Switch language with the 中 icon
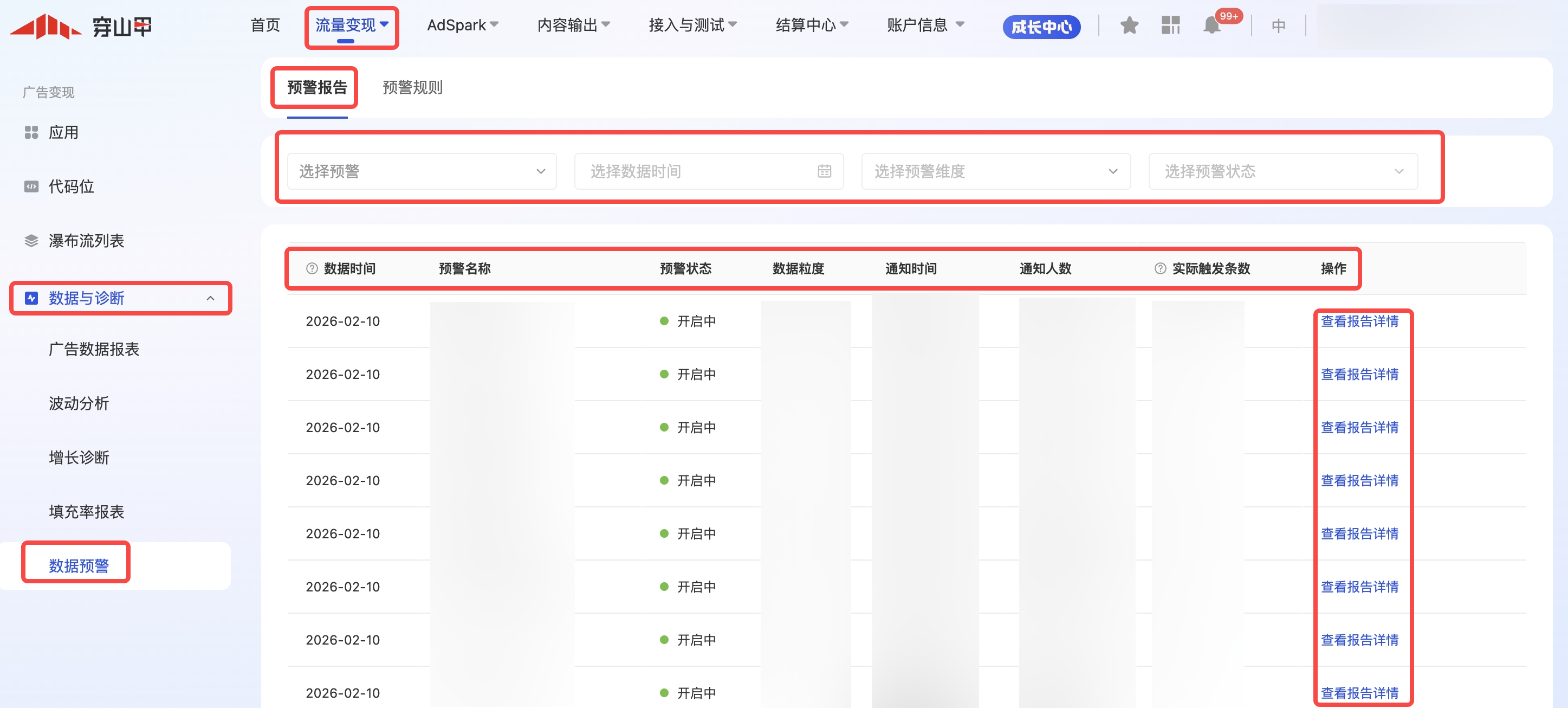Viewport: 1568px width, 708px height. click(1278, 25)
